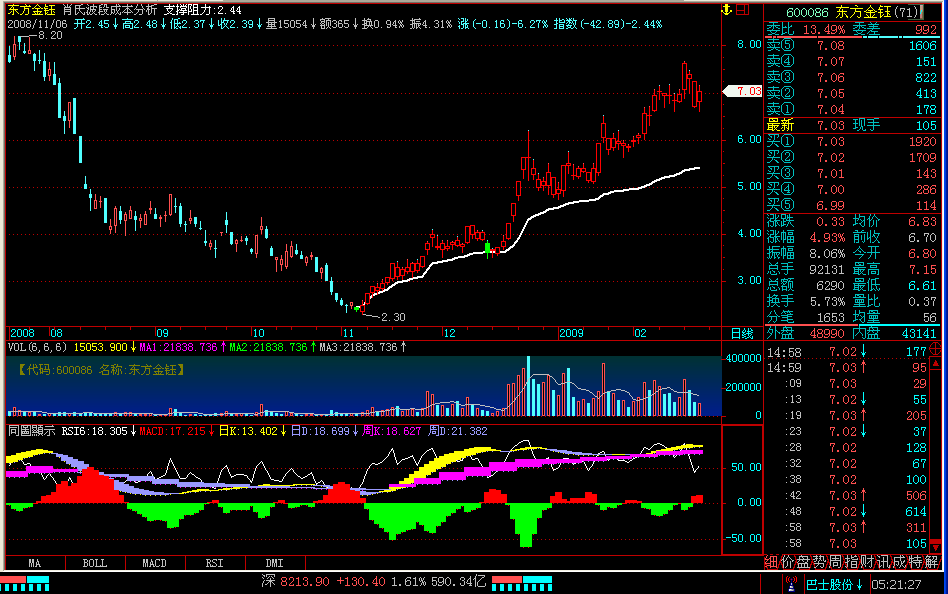Click the 买③ bid row at 7.01
This screenshot has width=948, height=594.
pyautogui.click(x=852, y=174)
